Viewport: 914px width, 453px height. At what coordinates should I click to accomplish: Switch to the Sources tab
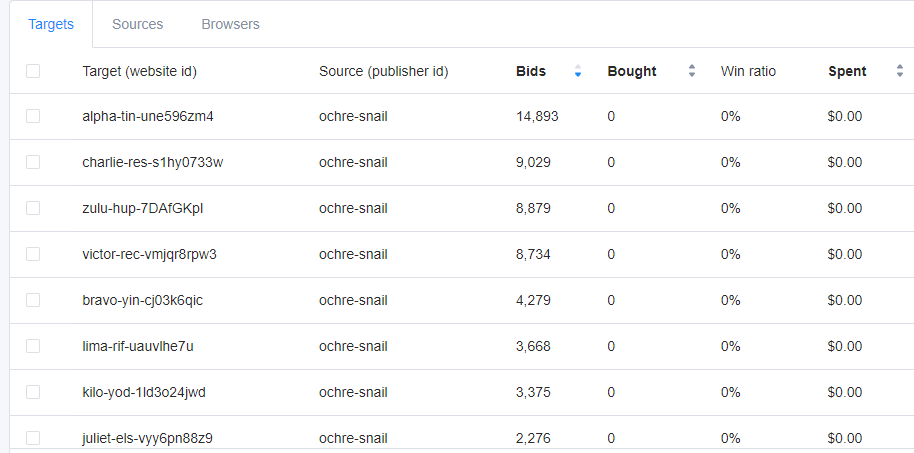[x=138, y=24]
